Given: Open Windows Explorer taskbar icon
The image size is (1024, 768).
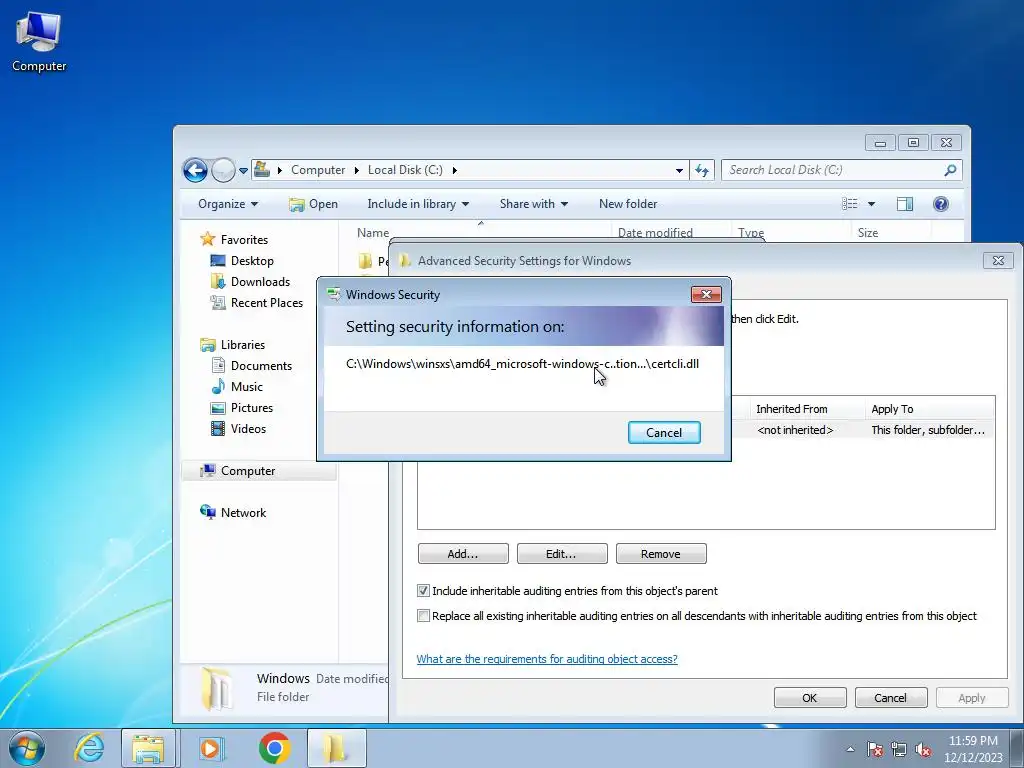Looking at the screenshot, I should pyautogui.click(x=148, y=748).
